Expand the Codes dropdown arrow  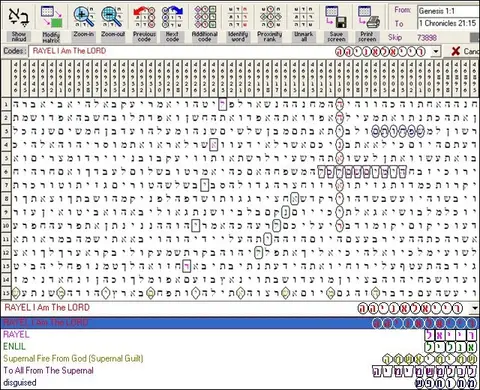[x=436, y=52]
